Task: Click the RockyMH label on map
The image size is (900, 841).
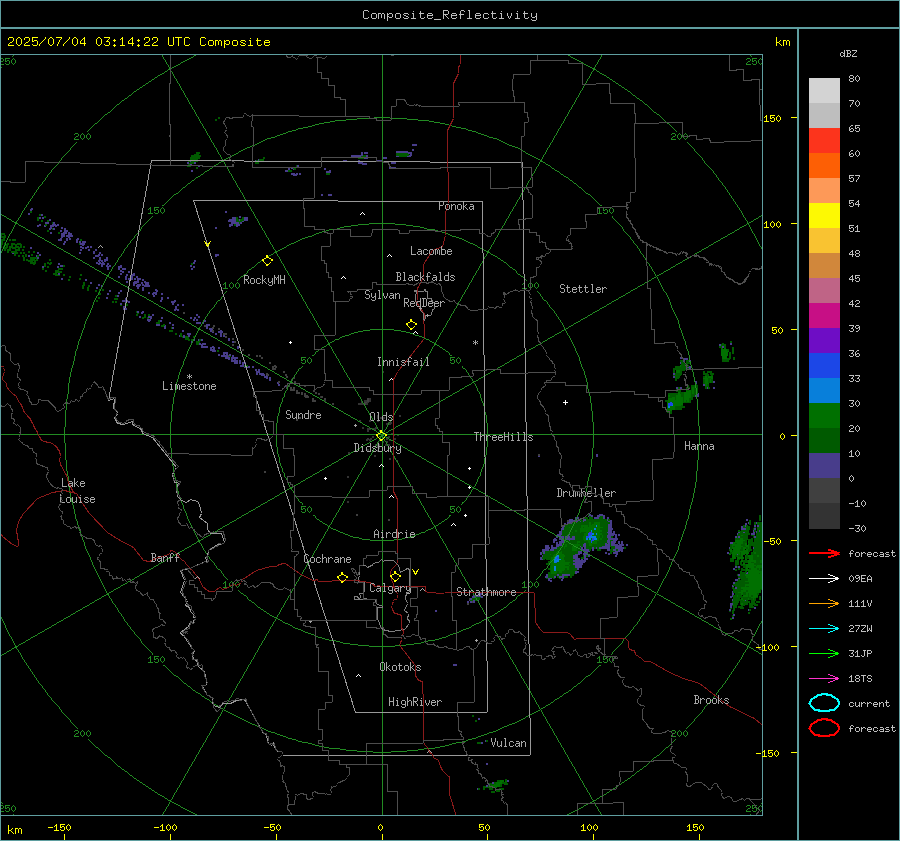Action: coord(264,280)
